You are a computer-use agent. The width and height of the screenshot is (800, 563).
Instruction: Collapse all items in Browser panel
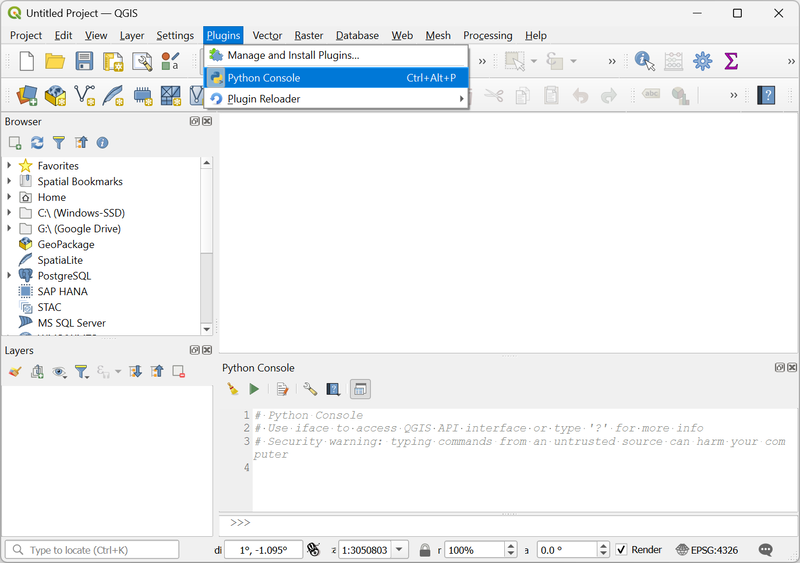[81, 143]
